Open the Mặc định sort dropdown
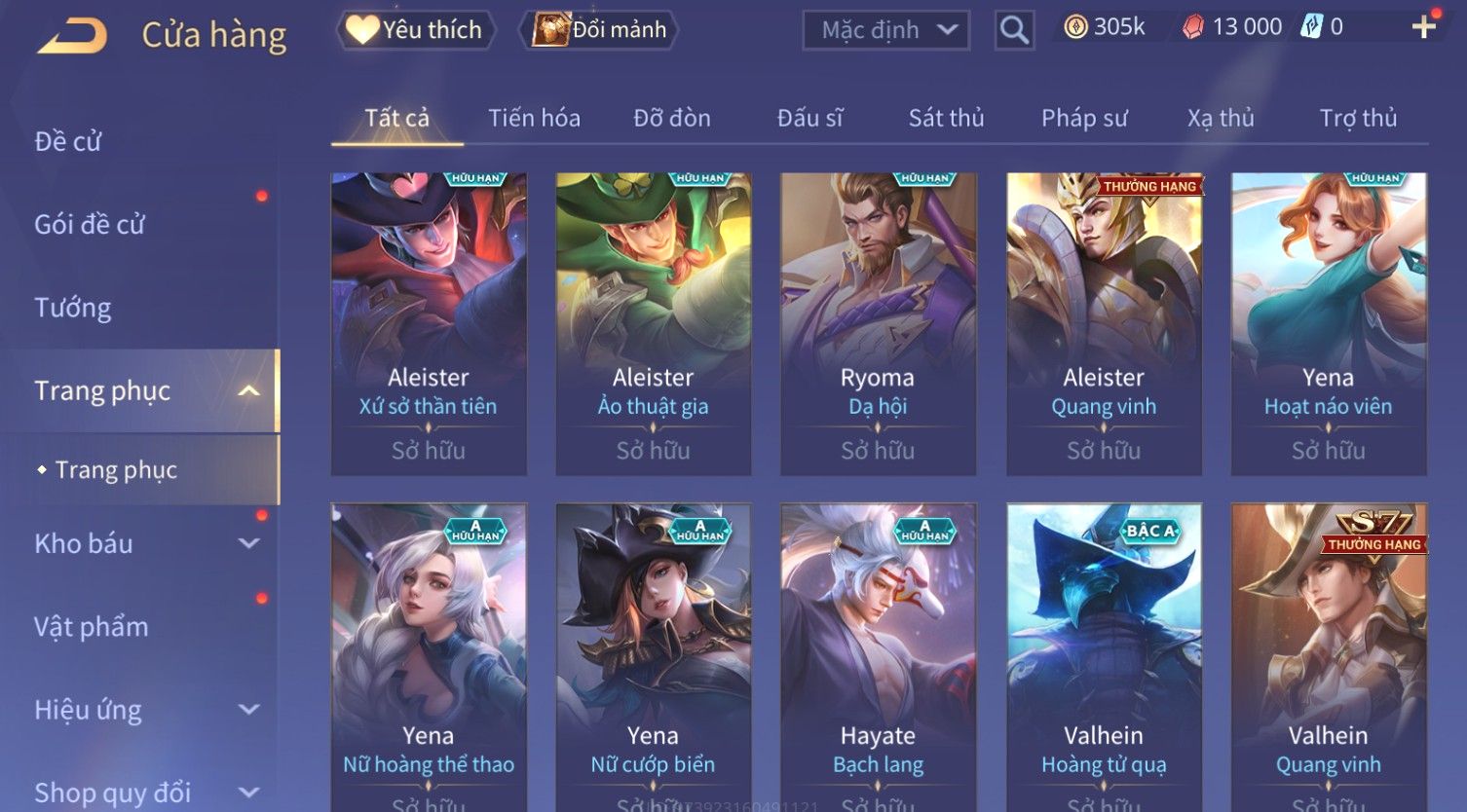Viewport: 1467px width, 812px height. [x=886, y=30]
